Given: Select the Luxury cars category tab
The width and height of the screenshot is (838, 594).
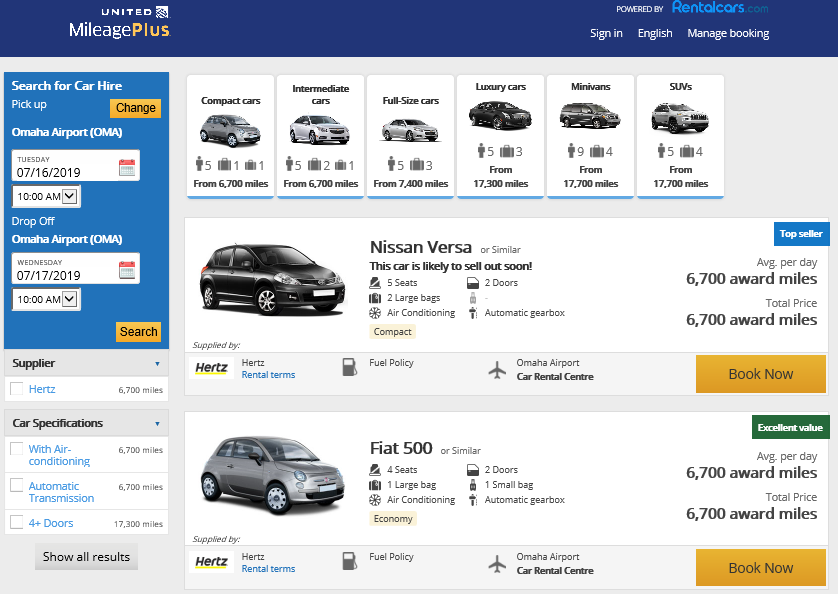Looking at the screenshot, I should tap(501, 137).
